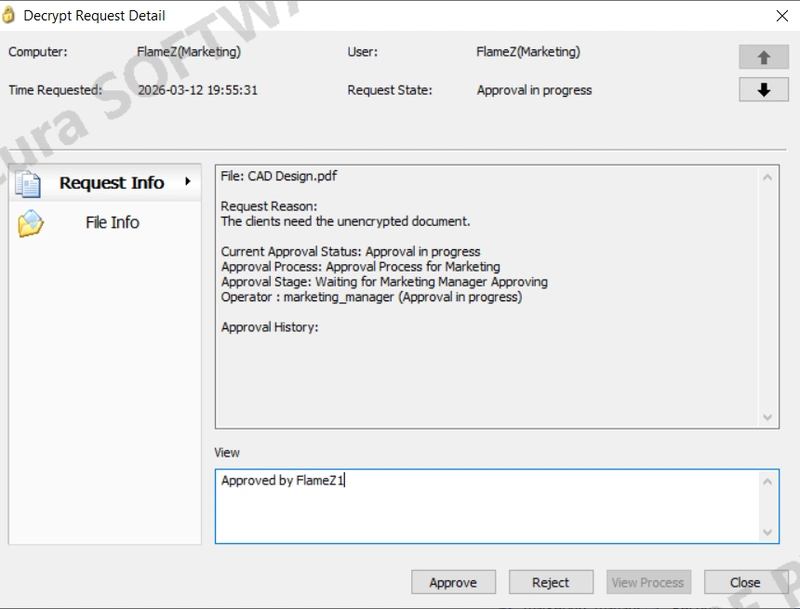Click request info scroll-up arrow
This screenshot has width=800, height=609.
click(x=767, y=177)
